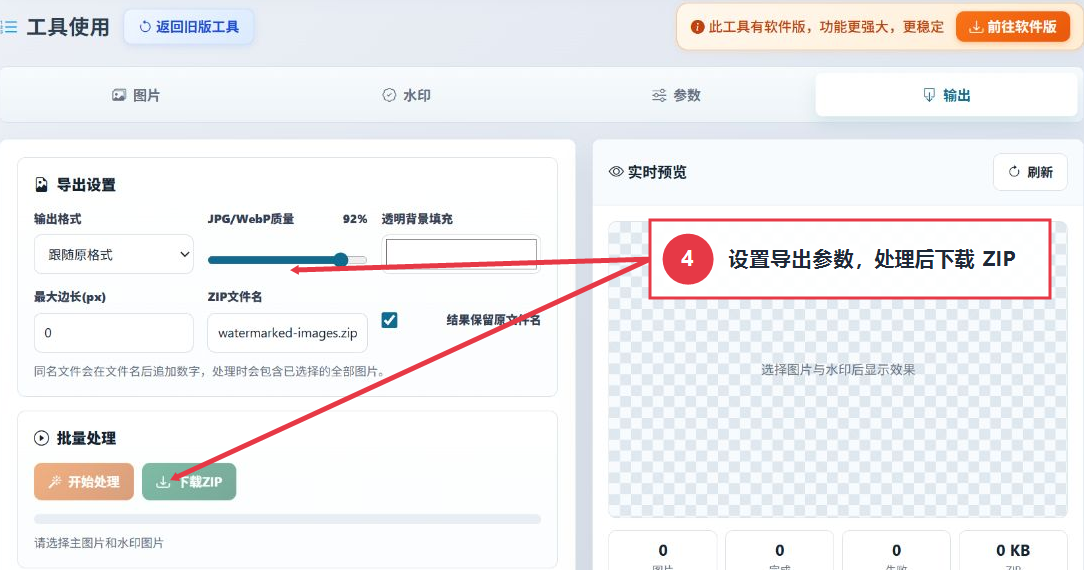This screenshot has height=570, width=1084.
Task: Click the info icon in the software notice
Action: 698,27
